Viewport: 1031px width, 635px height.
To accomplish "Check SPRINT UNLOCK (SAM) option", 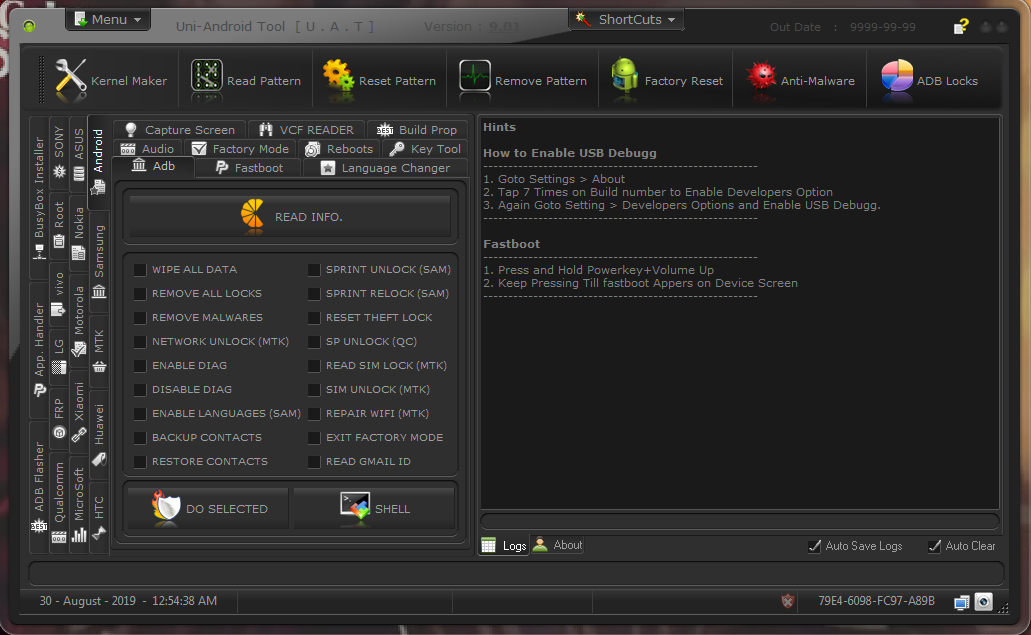I will point(314,270).
